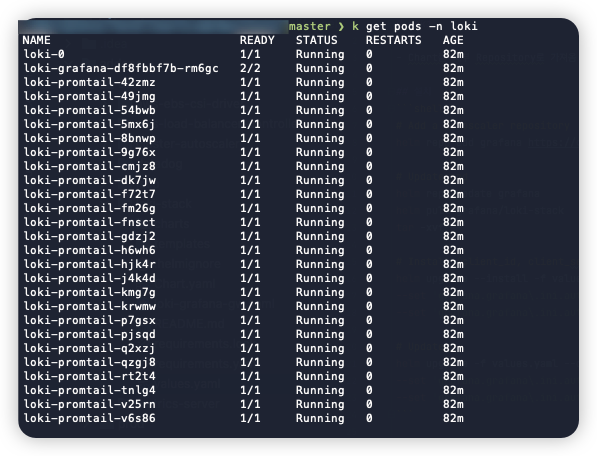Screen dimensions: 597x456
Task: Click the READY column header
Action: pos(257,40)
